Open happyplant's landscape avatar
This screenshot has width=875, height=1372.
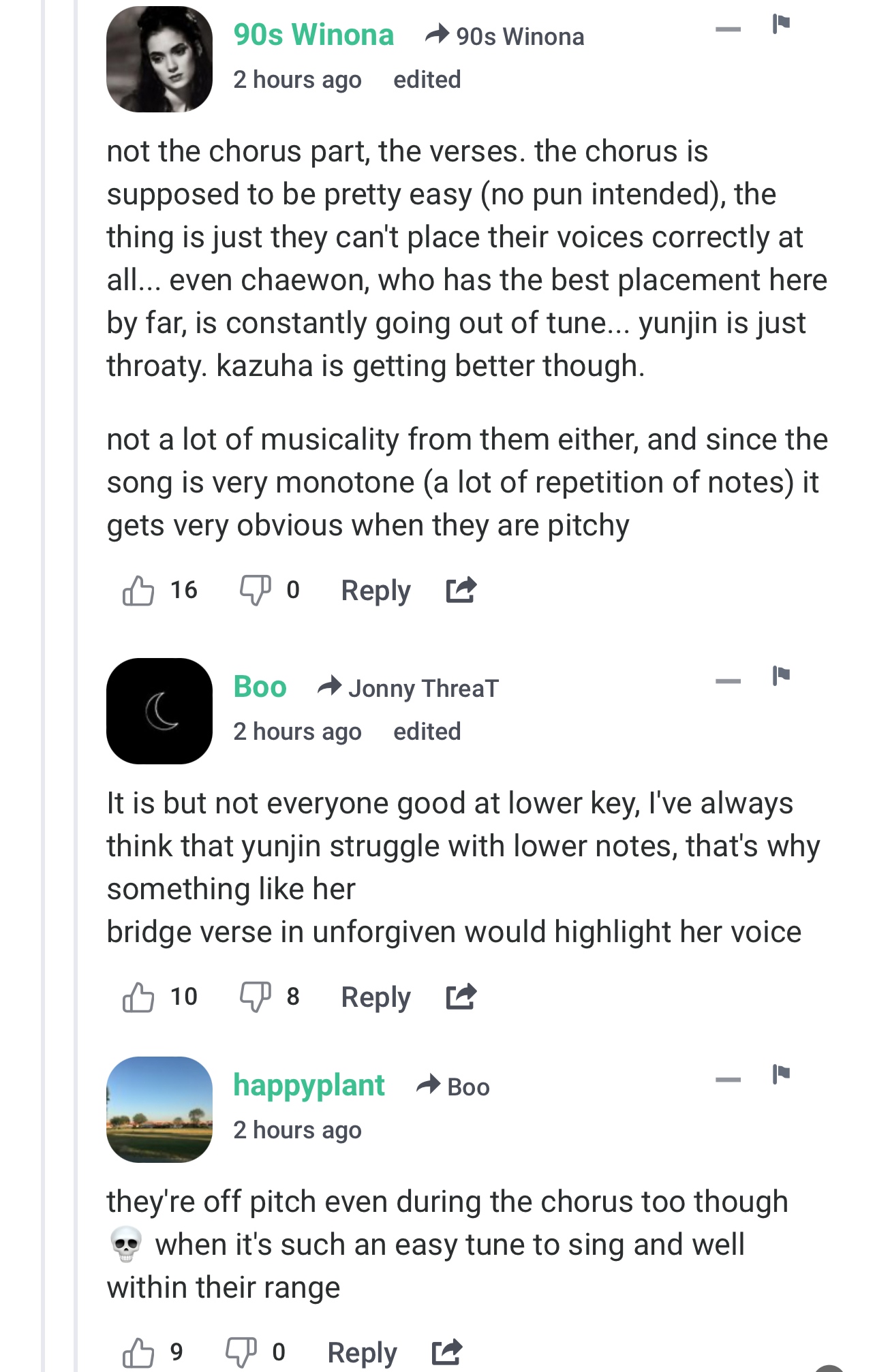click(159, 1110)
